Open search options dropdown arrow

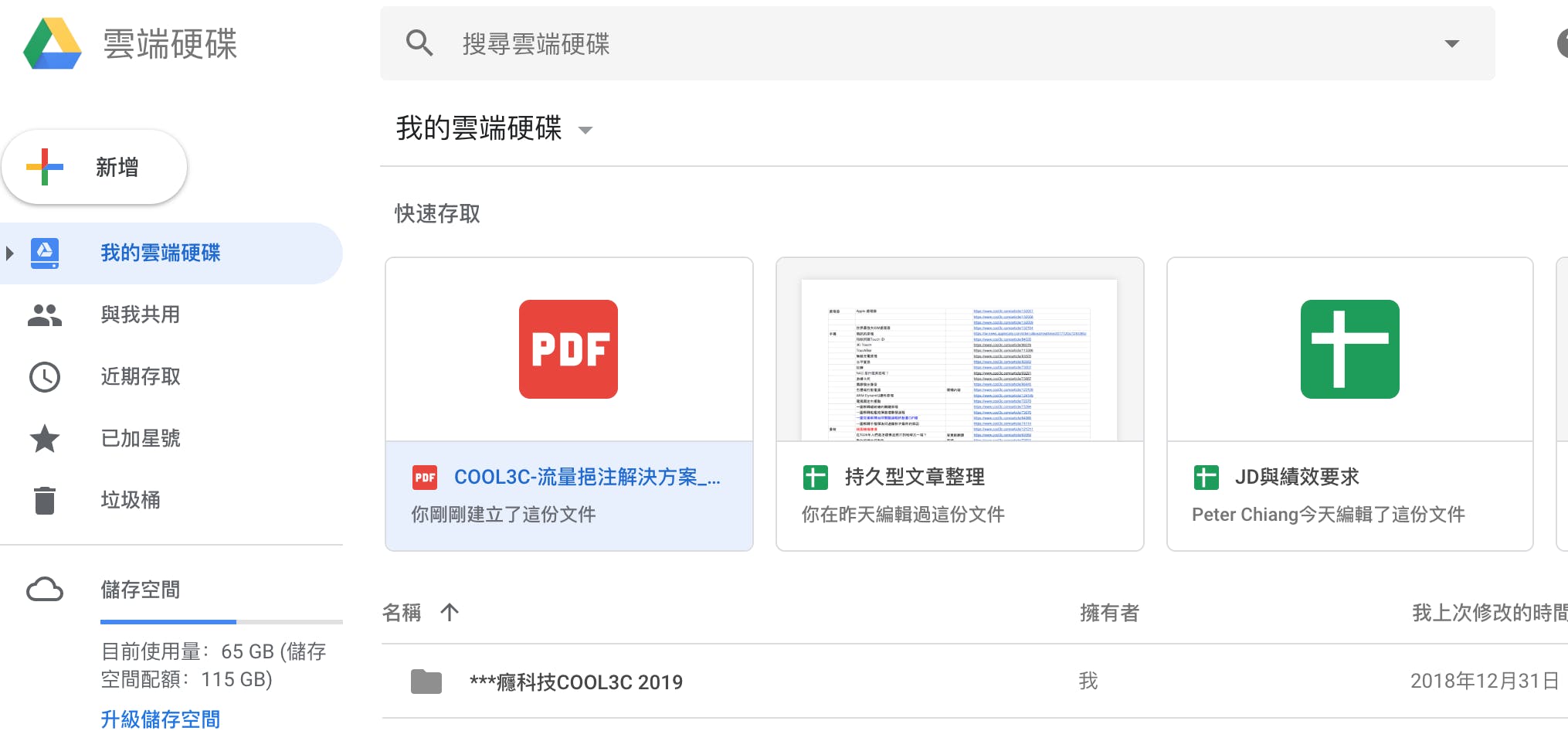click(x=1451, y=44)
